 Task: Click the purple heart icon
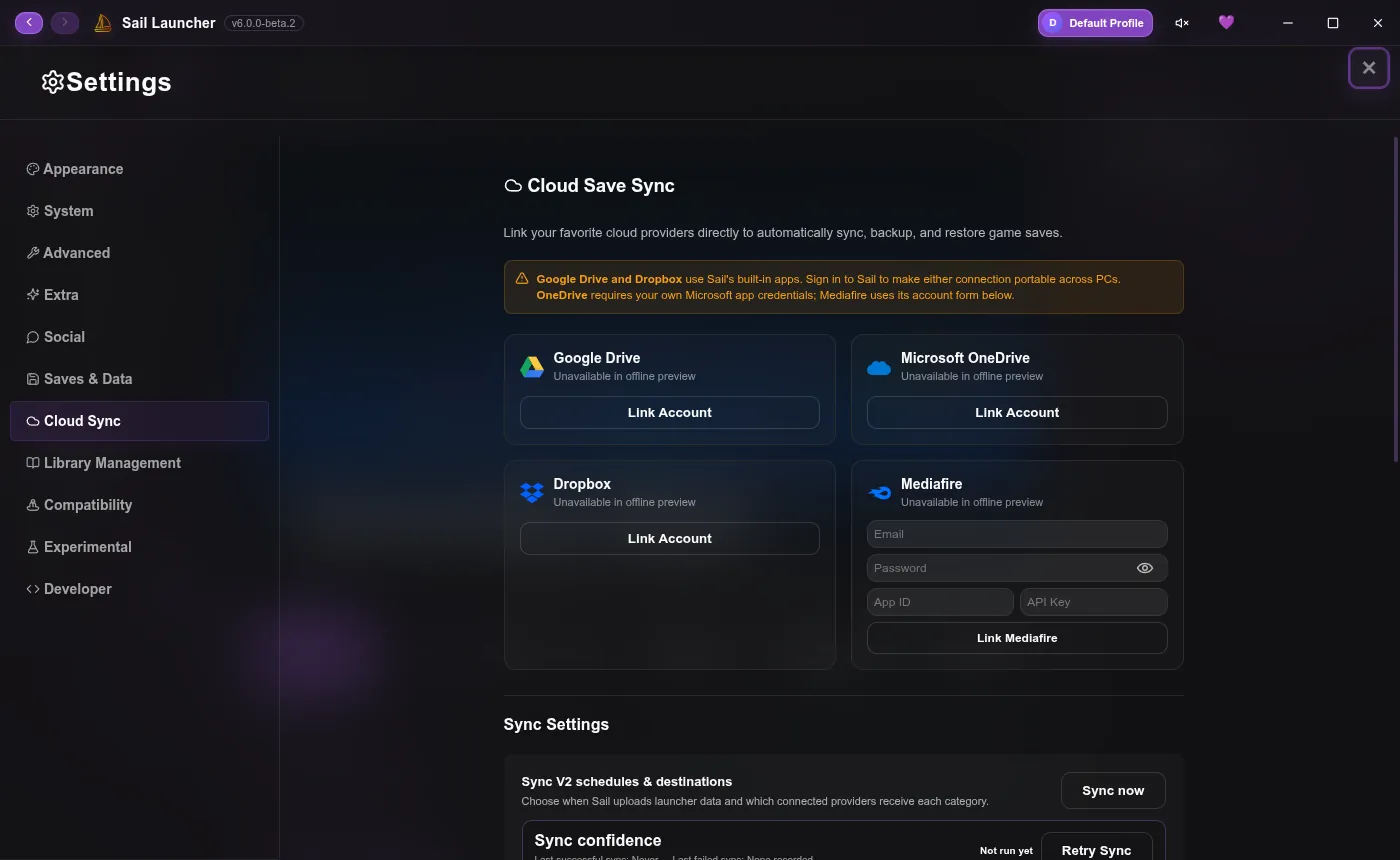1226,22
